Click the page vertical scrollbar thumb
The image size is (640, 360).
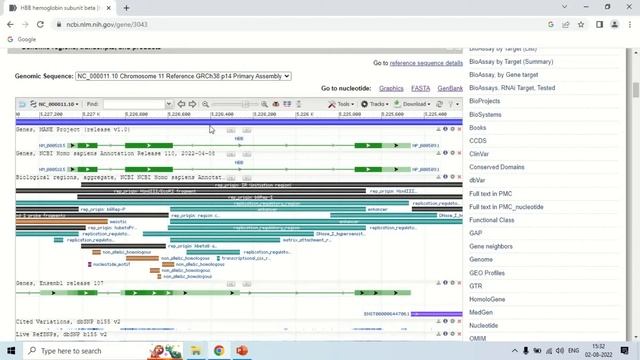click(x=636, y=90)
